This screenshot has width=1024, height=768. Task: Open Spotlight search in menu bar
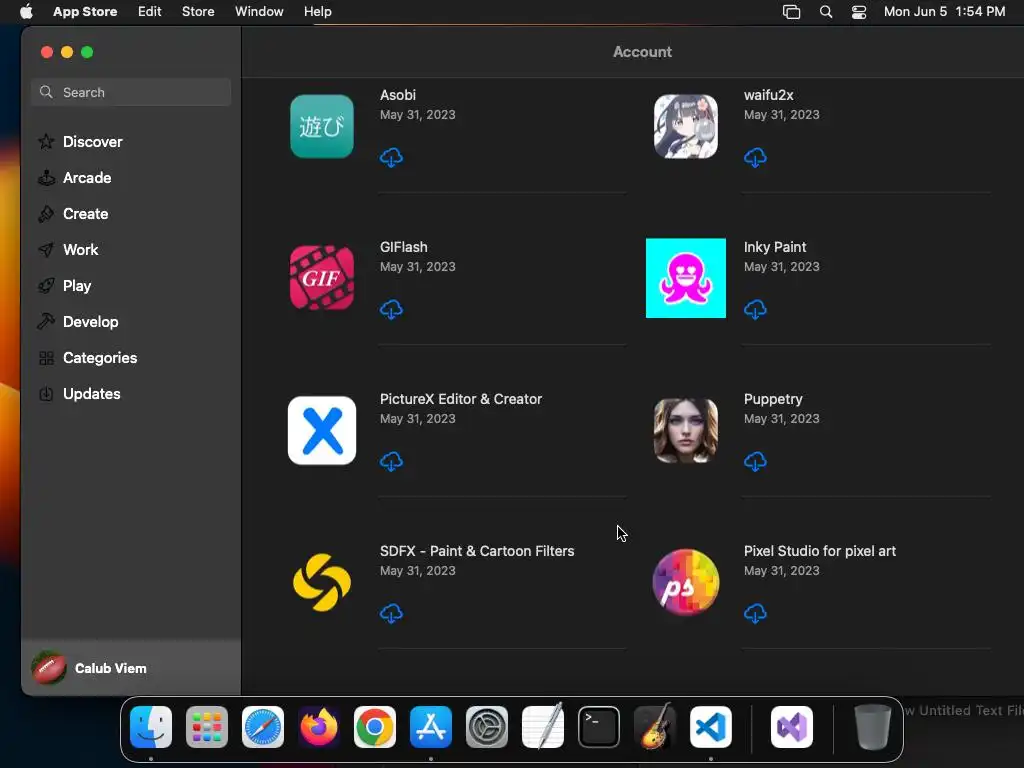pos(825,11)
